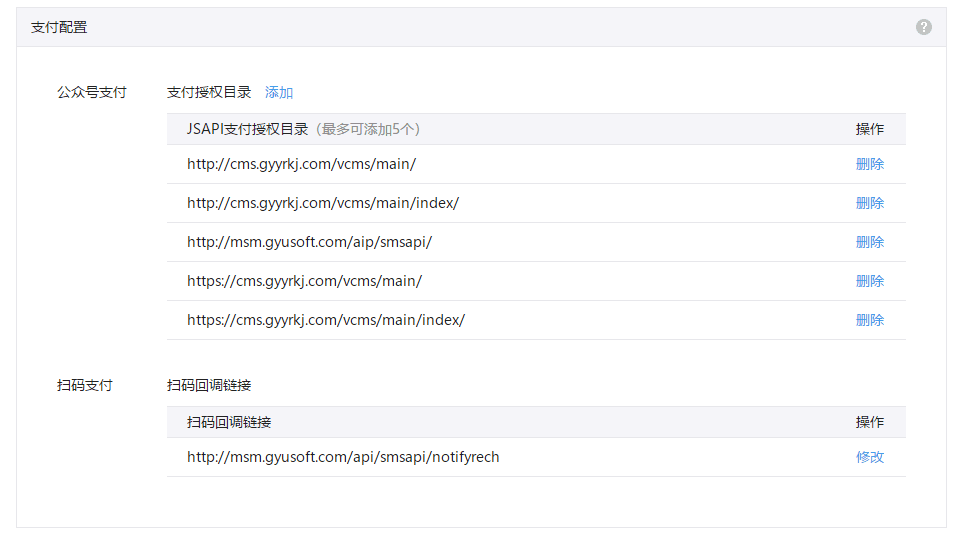This screenshot has height=538, width=953.
Task: Delete the http://msm.gyusoft.com/aip/smsapi/ entry
Action: click(x=870, y=242)
